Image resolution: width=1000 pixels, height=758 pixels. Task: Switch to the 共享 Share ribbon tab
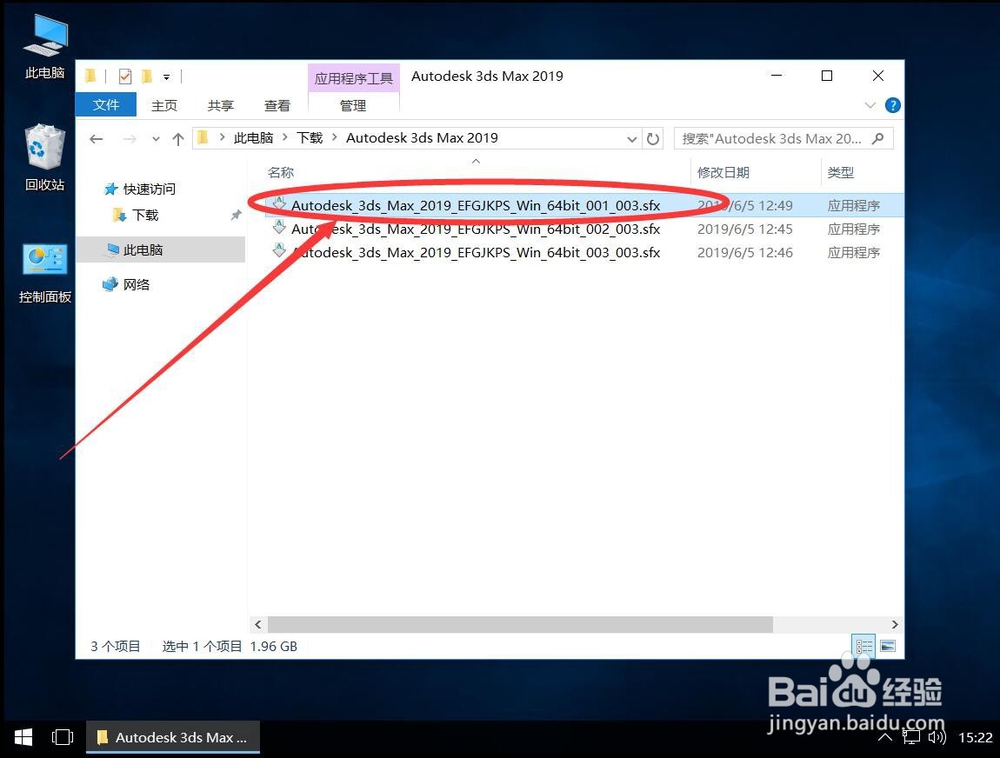pos(221,105)
